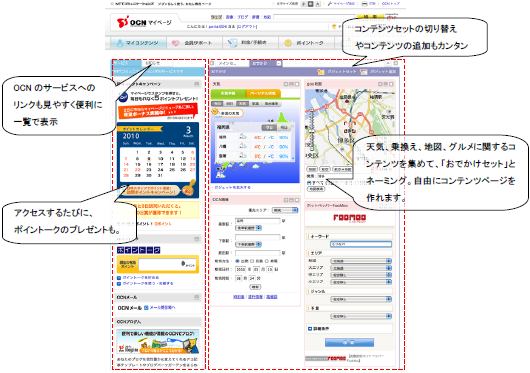530x373 pixels.
Task: Open the 地域 dropdown in FooMoo
Action: pos(361,261)
